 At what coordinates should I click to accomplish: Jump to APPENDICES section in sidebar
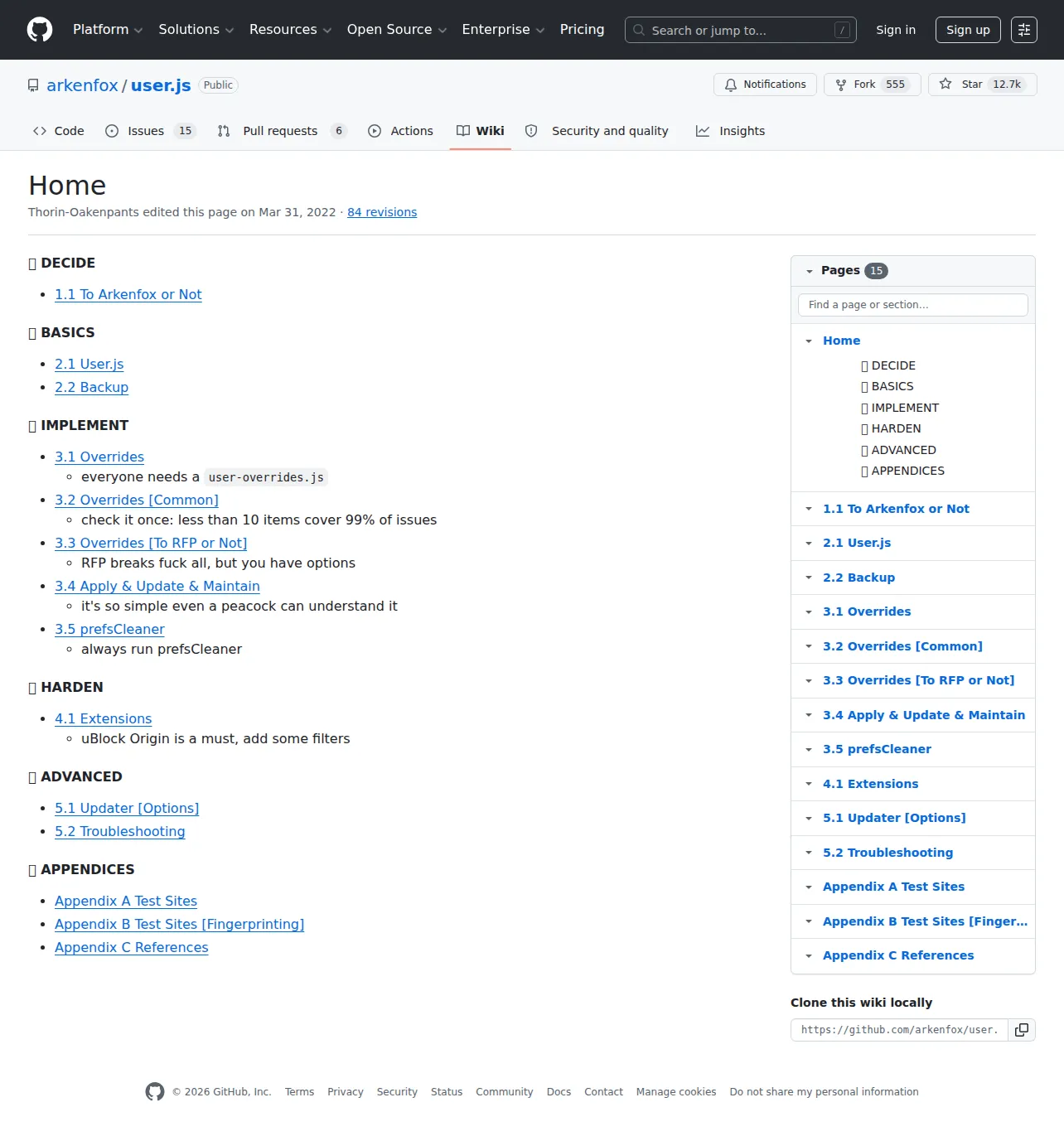(902, 471)
